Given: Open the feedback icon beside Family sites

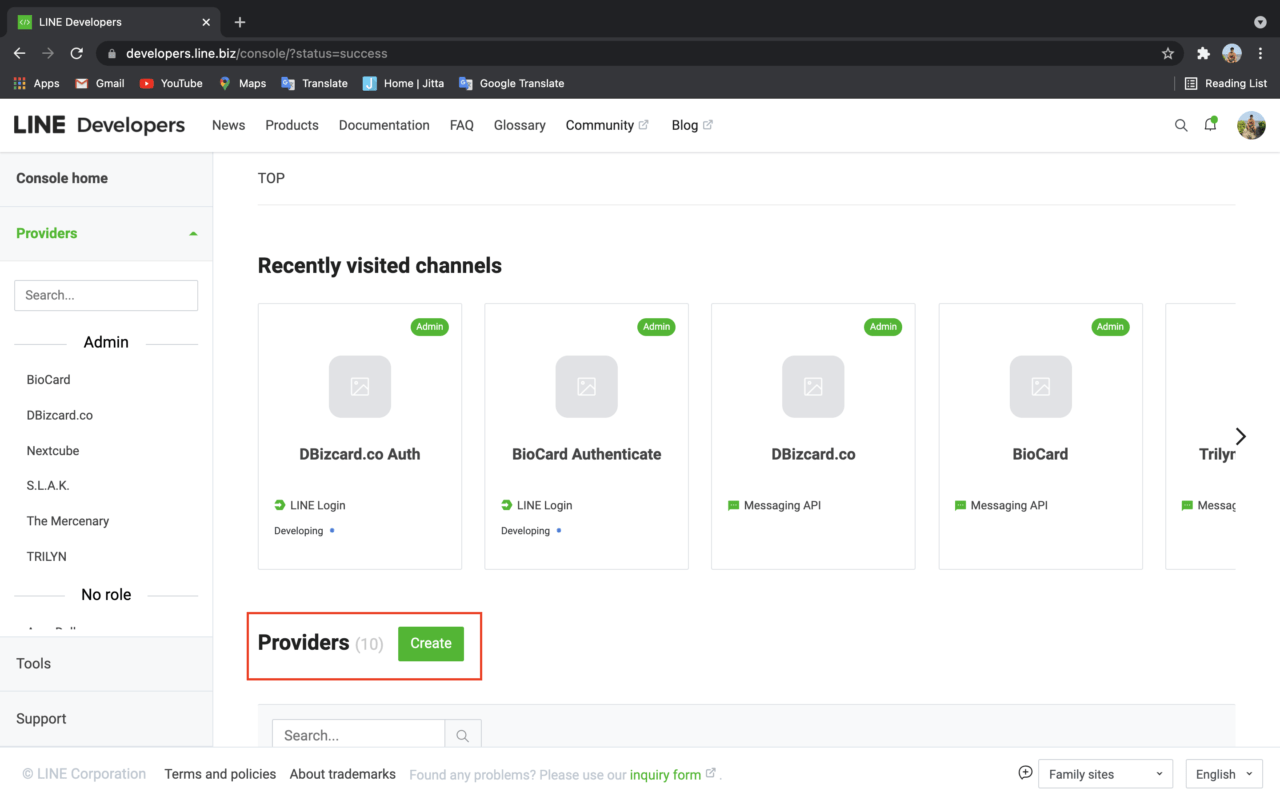Looking at the screenshot, I should click(x=1025, y=773).
